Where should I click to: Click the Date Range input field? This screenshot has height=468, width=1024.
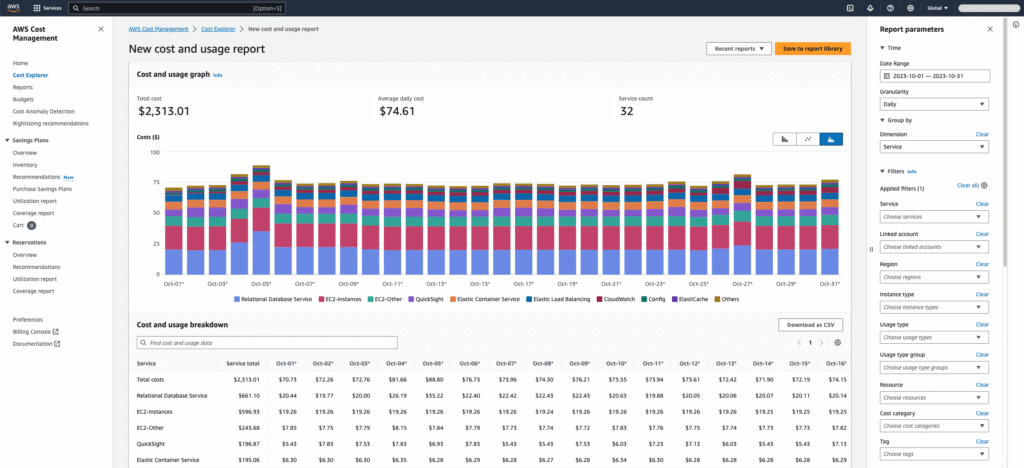pos(935,76)
